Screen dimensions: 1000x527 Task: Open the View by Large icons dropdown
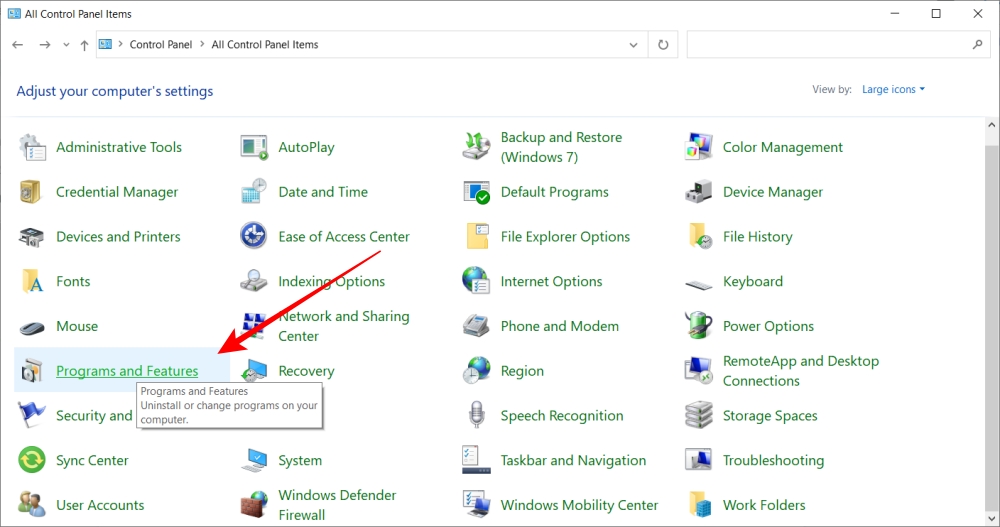click(893, 89)
